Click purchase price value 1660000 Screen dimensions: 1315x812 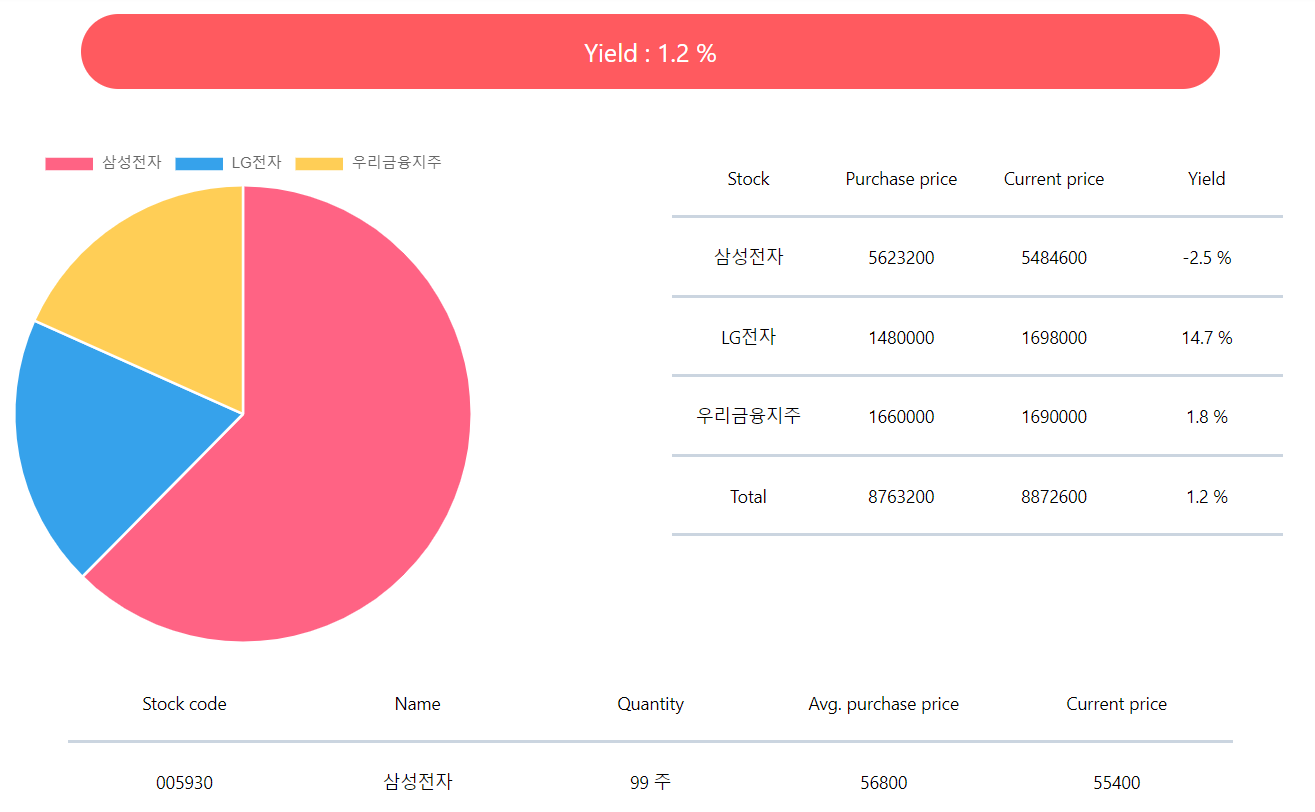coord(901,417)
